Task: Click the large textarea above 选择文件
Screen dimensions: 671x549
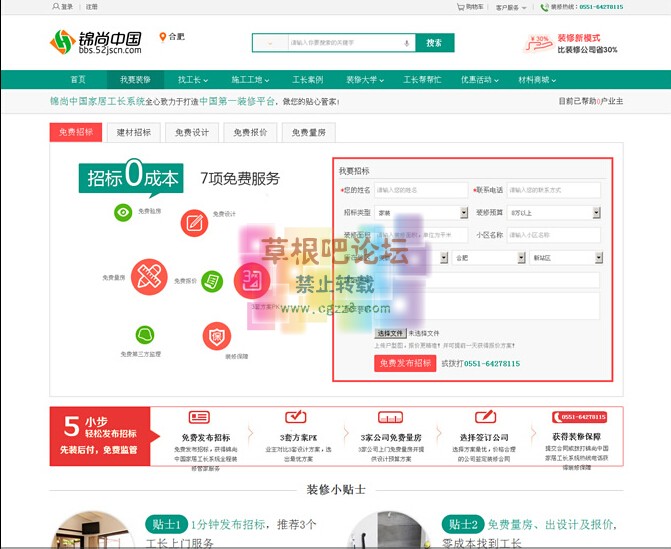Action: pos(487,306)
